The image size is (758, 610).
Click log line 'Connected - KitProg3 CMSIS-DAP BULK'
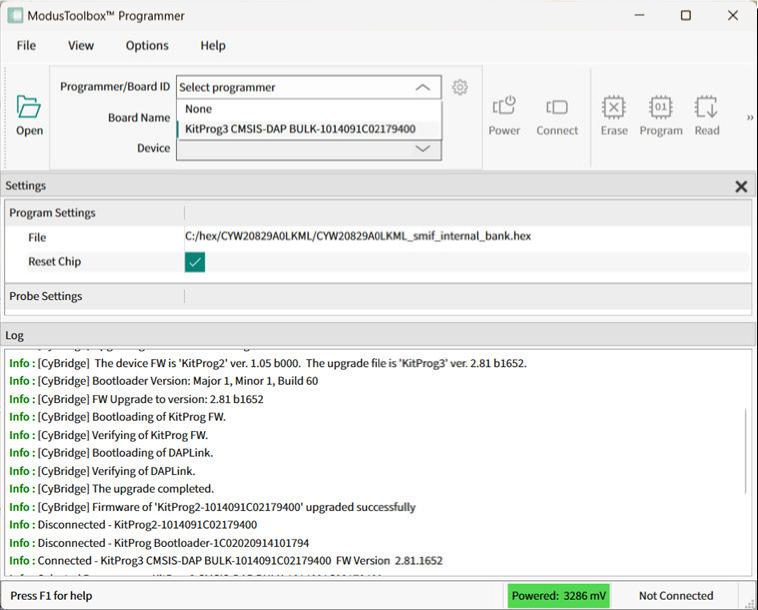tap(226, 561)
